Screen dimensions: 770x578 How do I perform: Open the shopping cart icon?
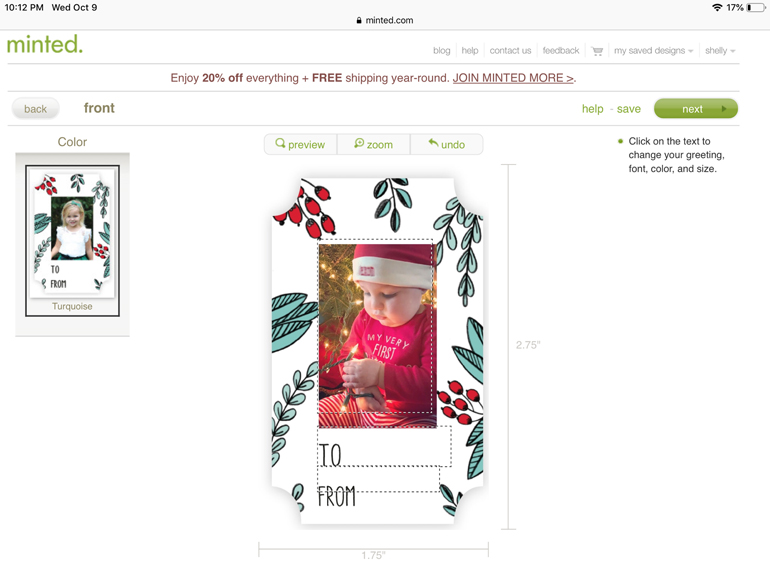coord(597,51)
